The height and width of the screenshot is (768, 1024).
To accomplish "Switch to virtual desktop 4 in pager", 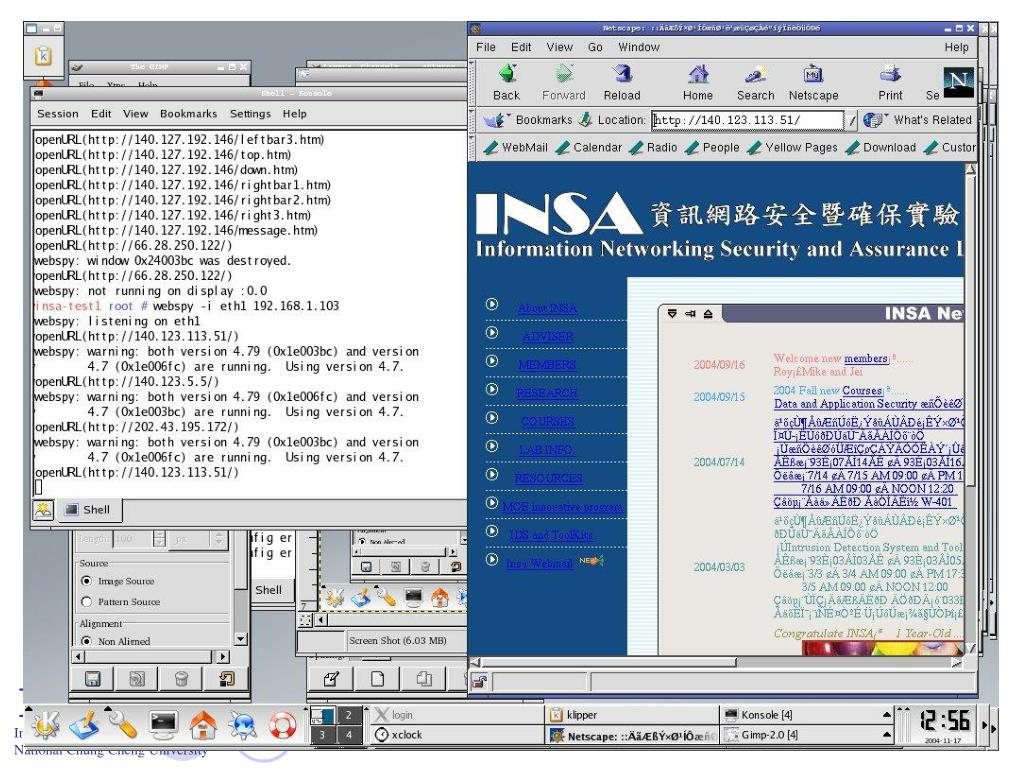I will (x=349, y=735).
